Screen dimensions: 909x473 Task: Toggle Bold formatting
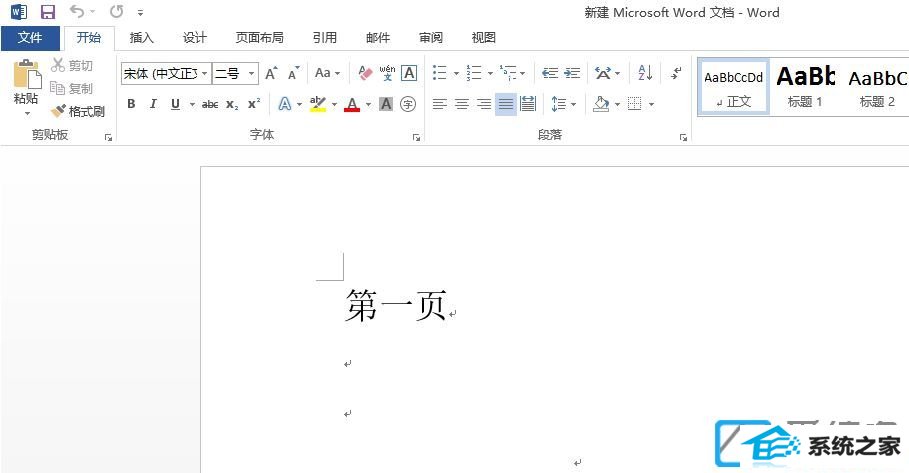pos(132,104)
